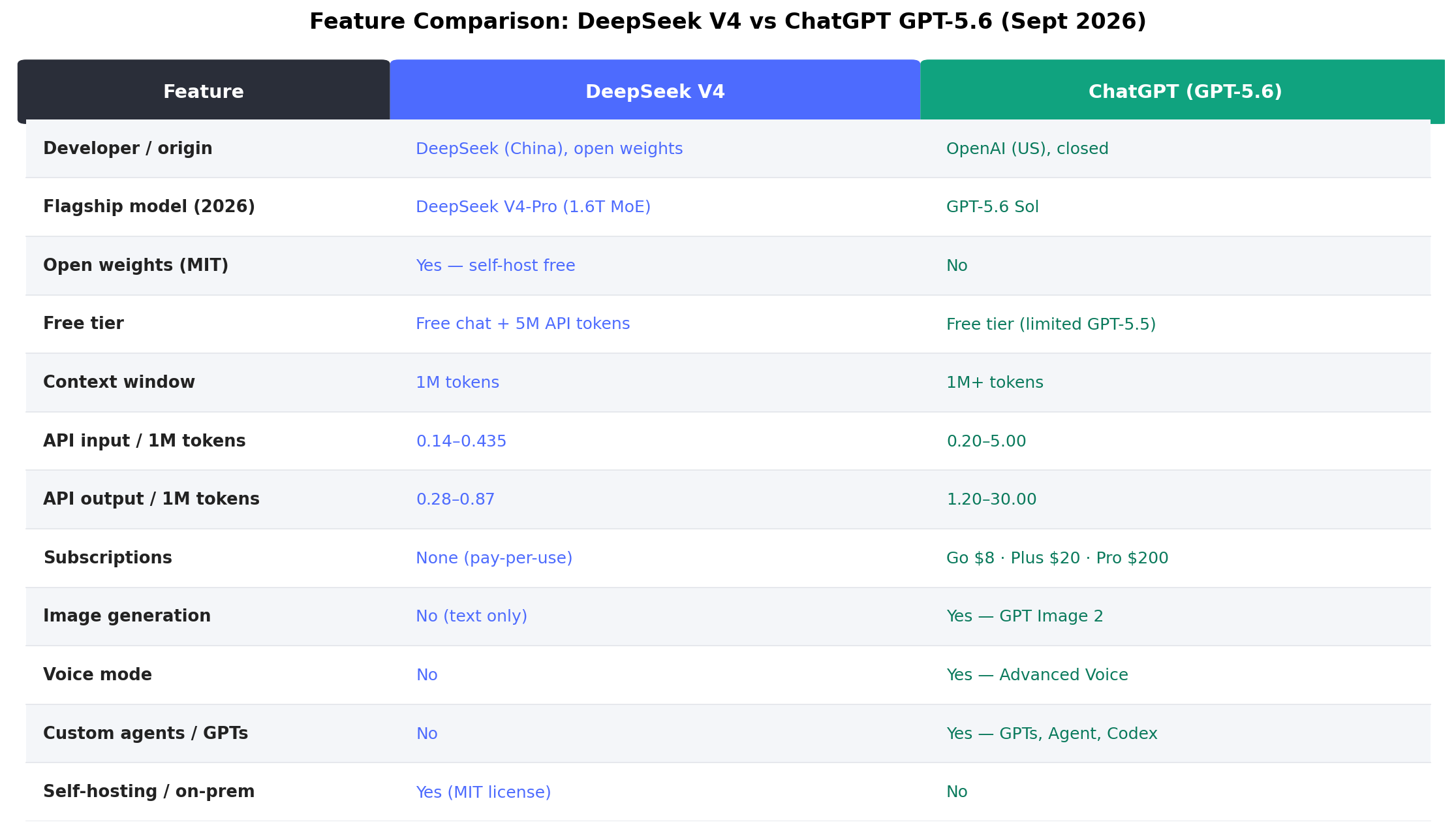Click the 'Image generation' row label

pyautogui.click(x=127, y=616)
